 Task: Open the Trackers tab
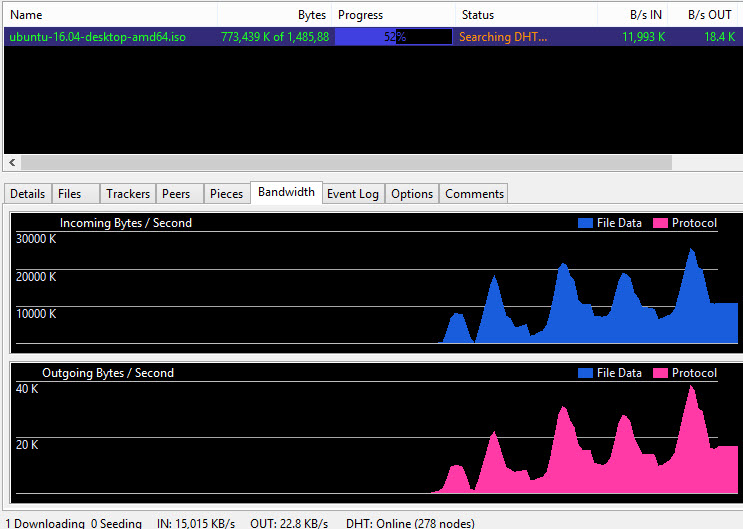click(128, 194)
